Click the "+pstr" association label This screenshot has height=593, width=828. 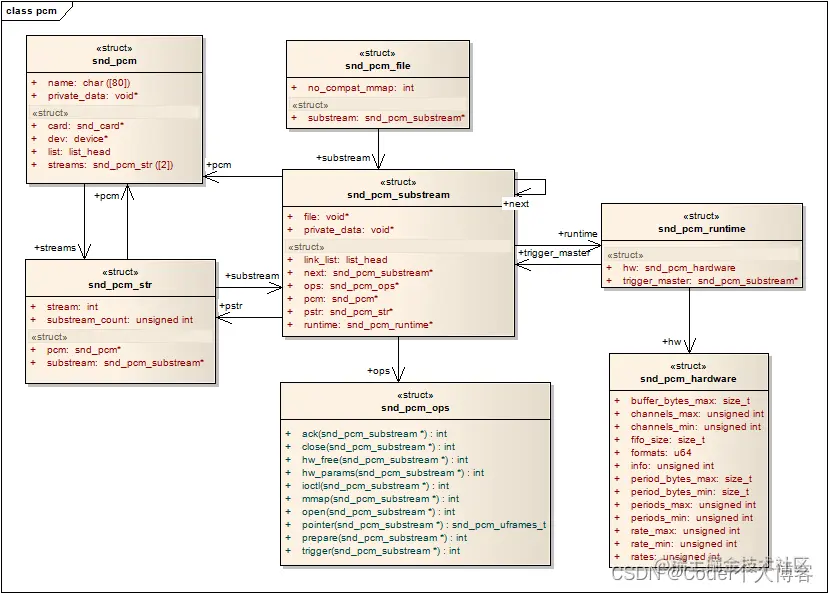[x=231, y=306]
